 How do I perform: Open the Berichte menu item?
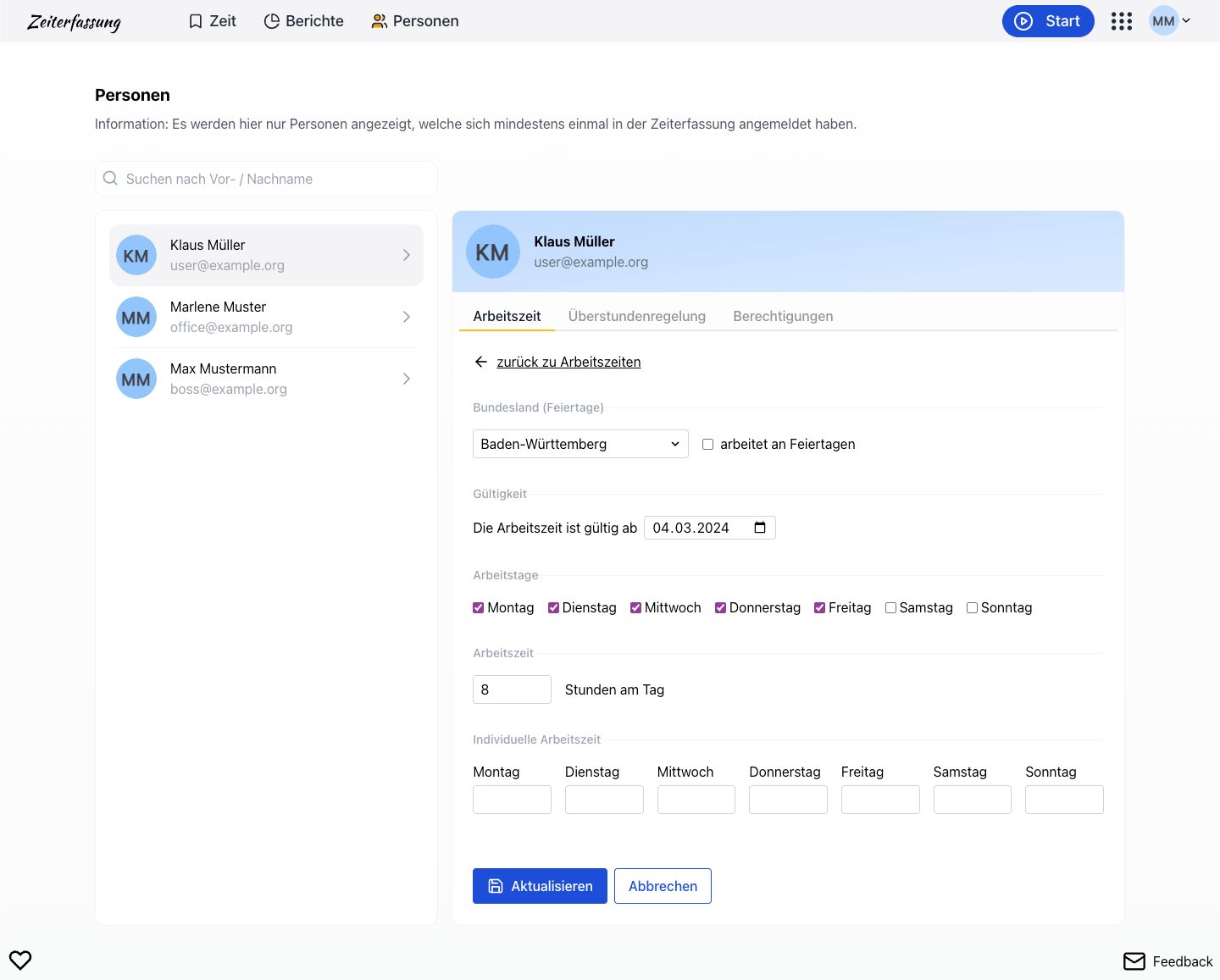pyautogui.click(x=304, y=21)
